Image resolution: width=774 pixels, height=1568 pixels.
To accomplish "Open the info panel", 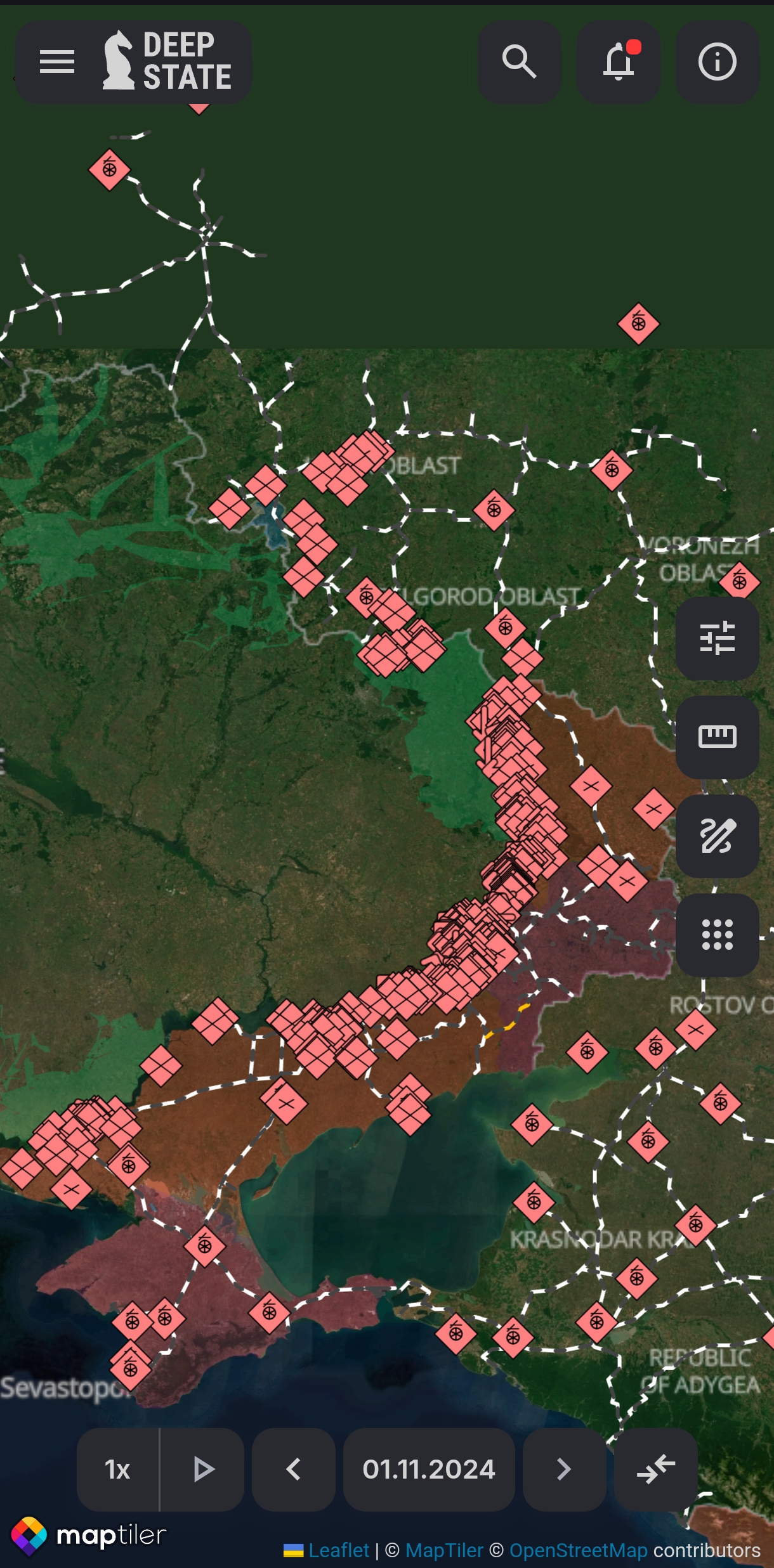I will click(x=717, y=62).
